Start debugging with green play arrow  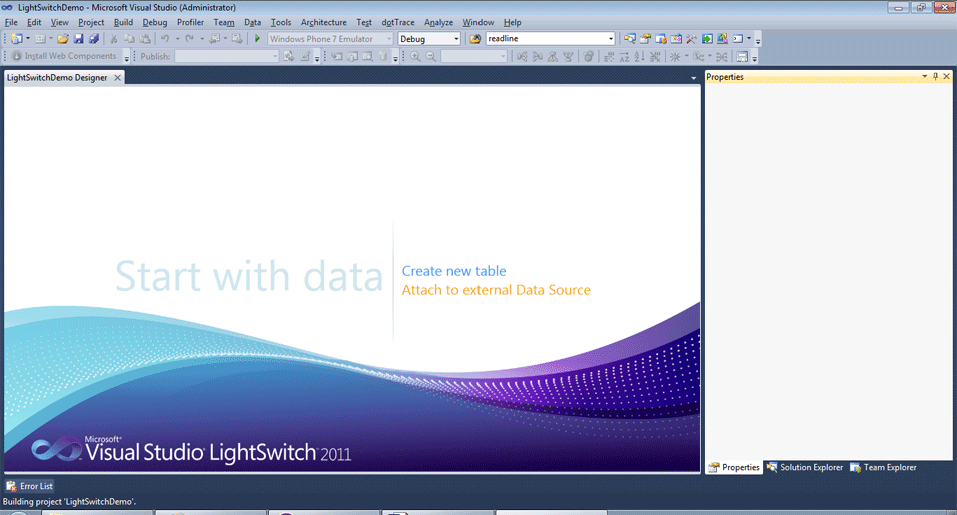pyautogui.click(x=257, y=38)
